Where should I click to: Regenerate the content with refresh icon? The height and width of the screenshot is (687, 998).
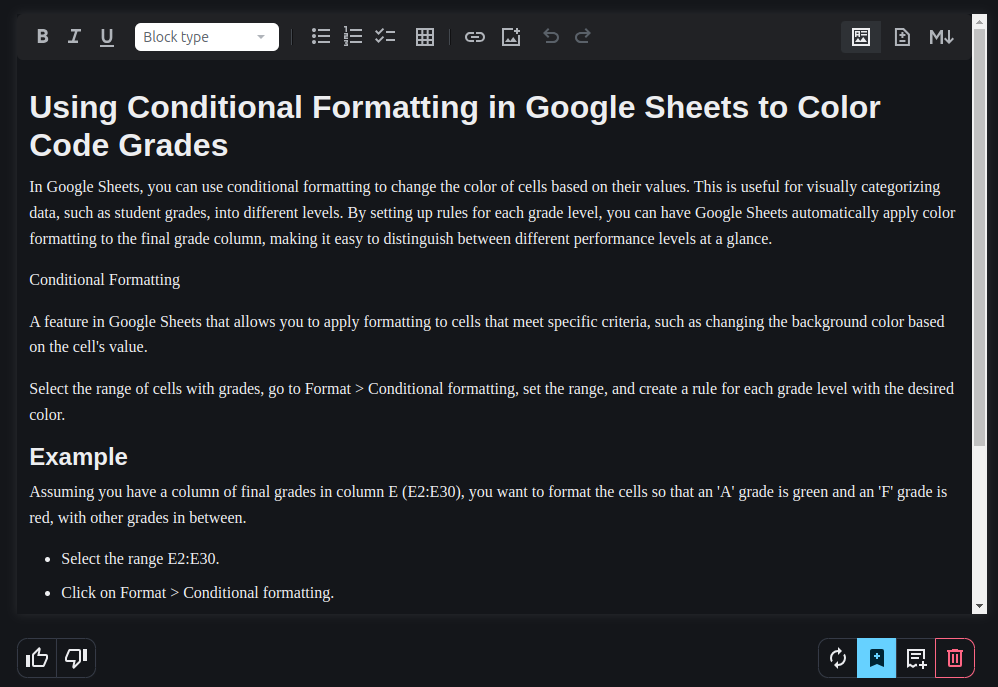(838, 658)
